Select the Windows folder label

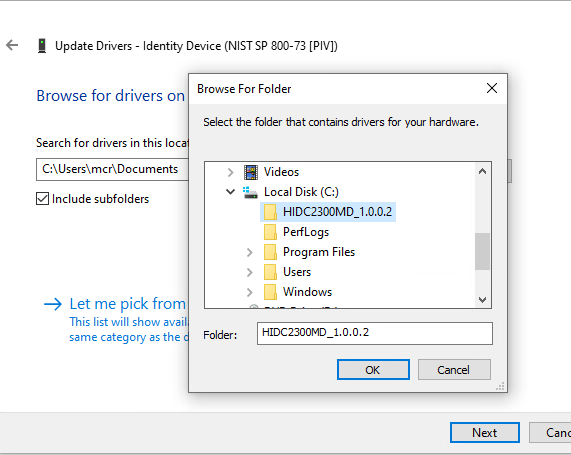[308, 292]
